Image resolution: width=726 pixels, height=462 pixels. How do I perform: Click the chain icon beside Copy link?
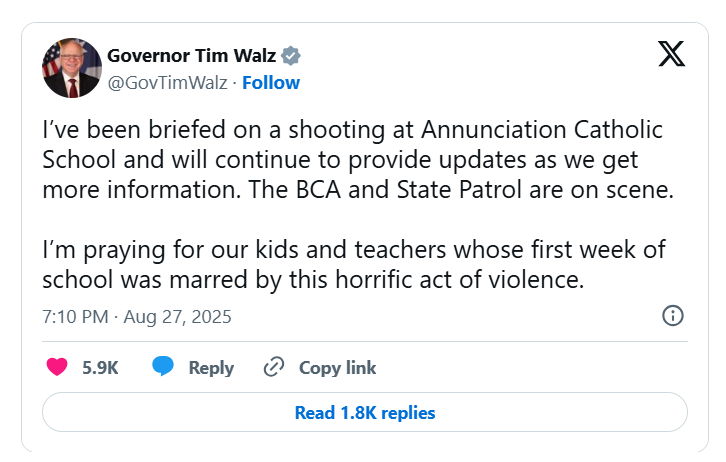click(274, 367)
